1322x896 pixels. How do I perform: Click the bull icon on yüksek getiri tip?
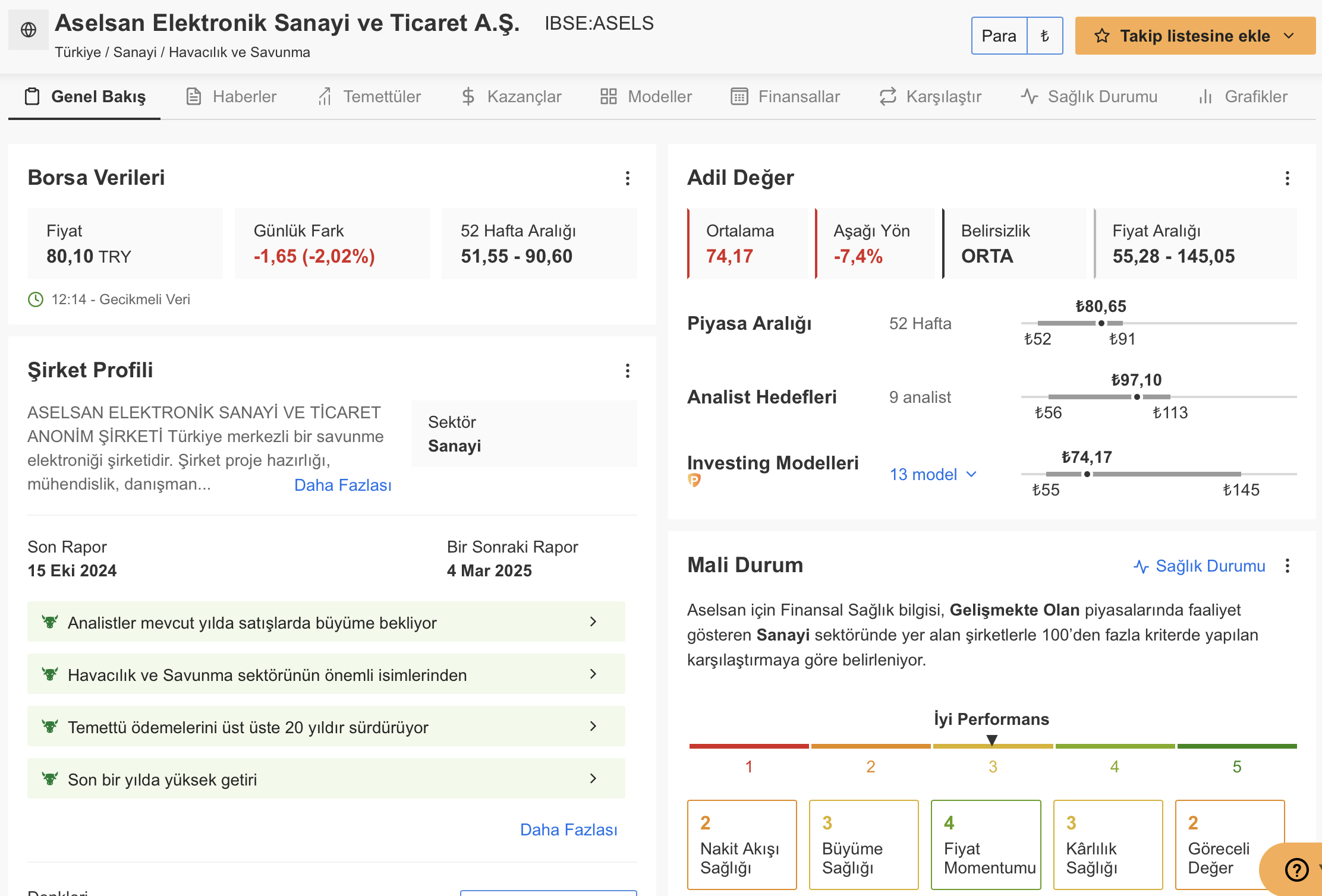point(50,779)
